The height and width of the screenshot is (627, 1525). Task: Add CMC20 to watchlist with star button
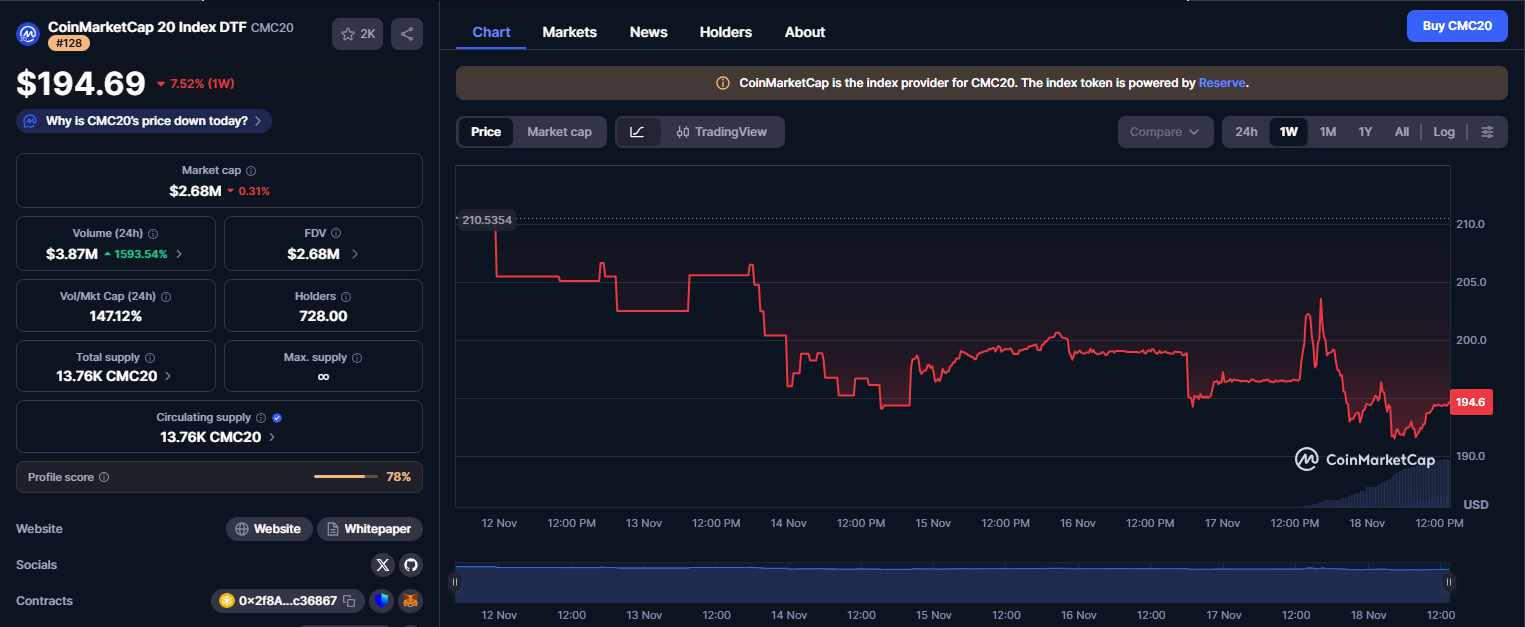click(x=358, y=34)
